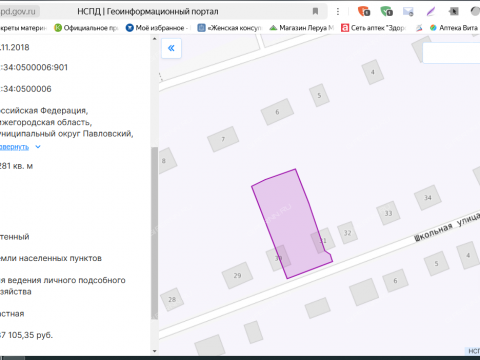
Task: Open the bookmark Сеть аптек "Здор"
Action: click(x=373, y=28)
